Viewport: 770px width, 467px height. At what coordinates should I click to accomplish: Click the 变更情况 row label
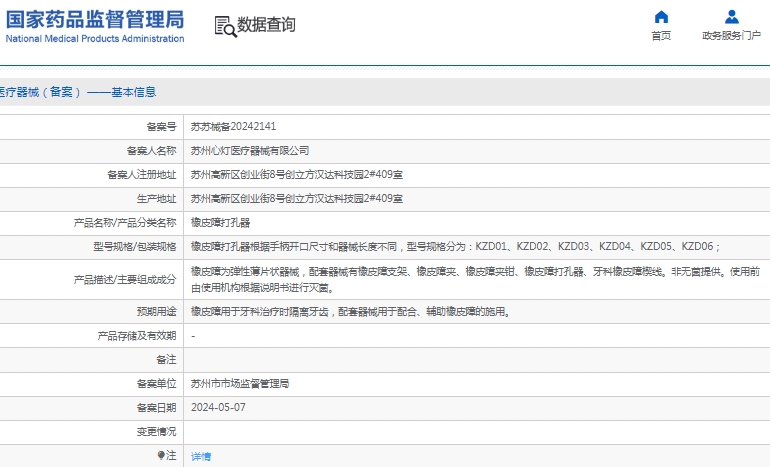(157, 432)
